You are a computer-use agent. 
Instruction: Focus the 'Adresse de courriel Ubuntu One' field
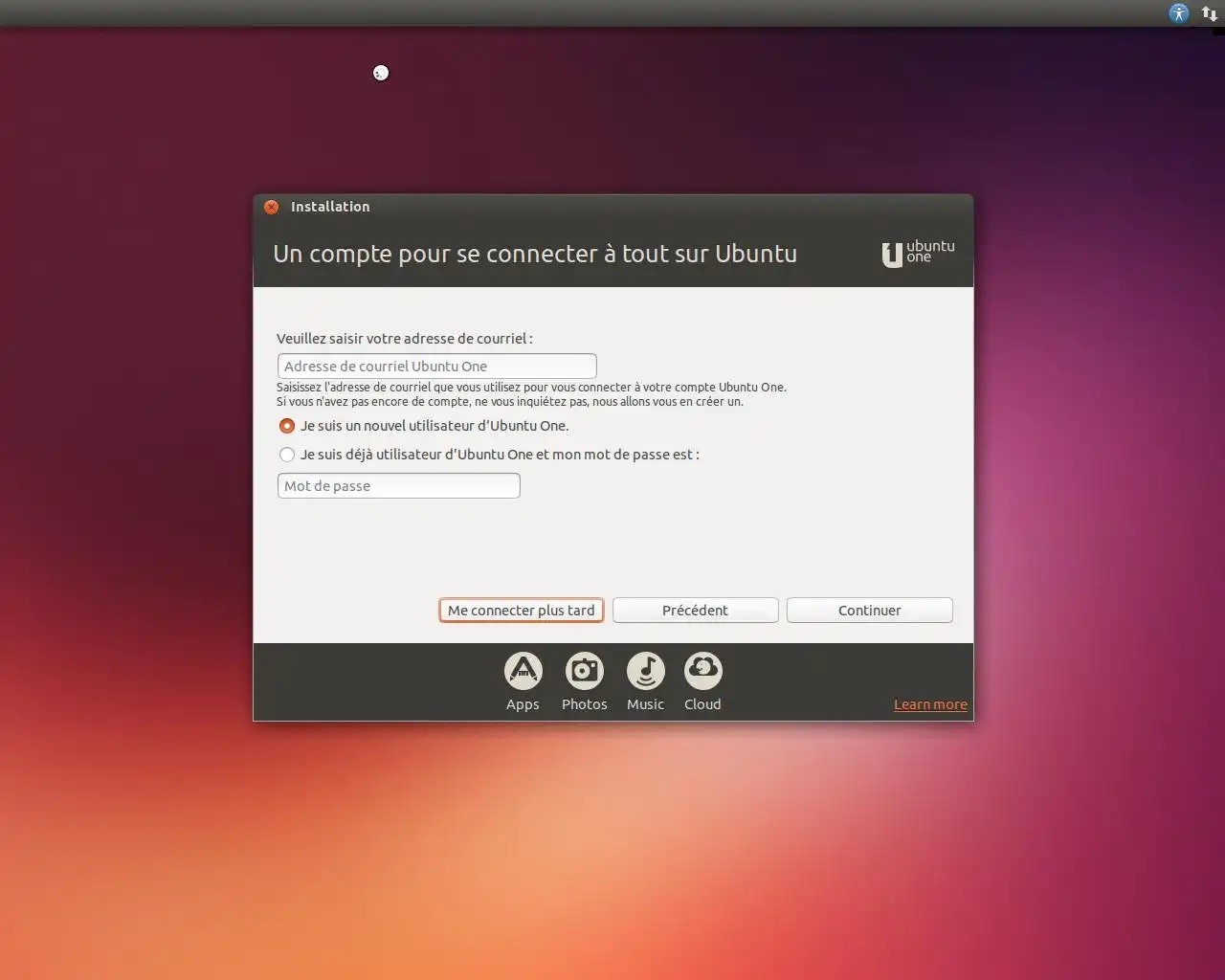click(437, 367)
